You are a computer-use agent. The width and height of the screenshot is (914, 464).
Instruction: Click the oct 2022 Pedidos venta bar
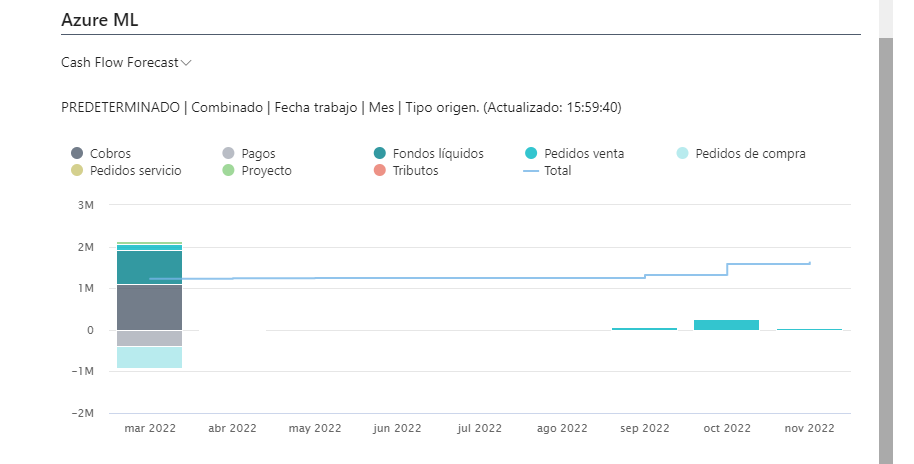click(726, 325)
